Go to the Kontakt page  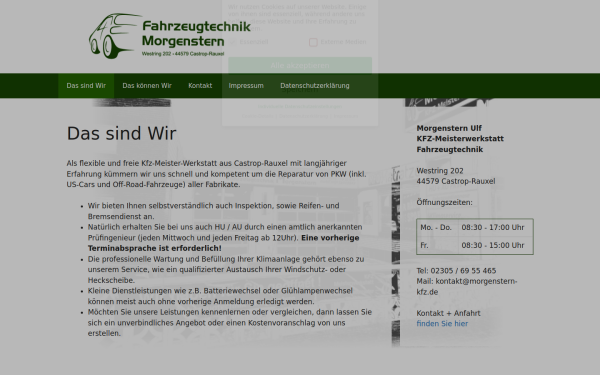coord(200,86)
